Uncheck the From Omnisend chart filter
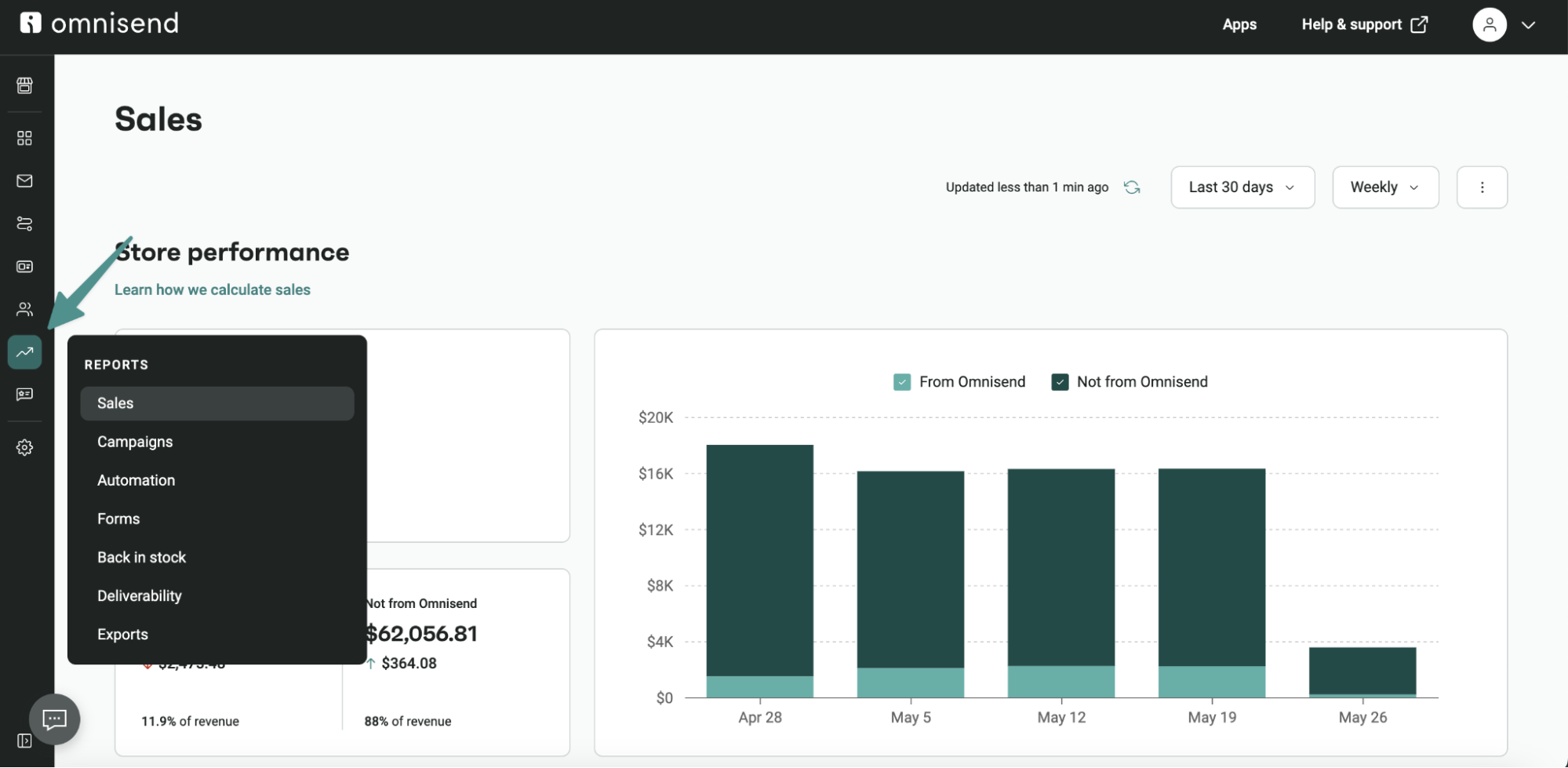 point(902,381)
